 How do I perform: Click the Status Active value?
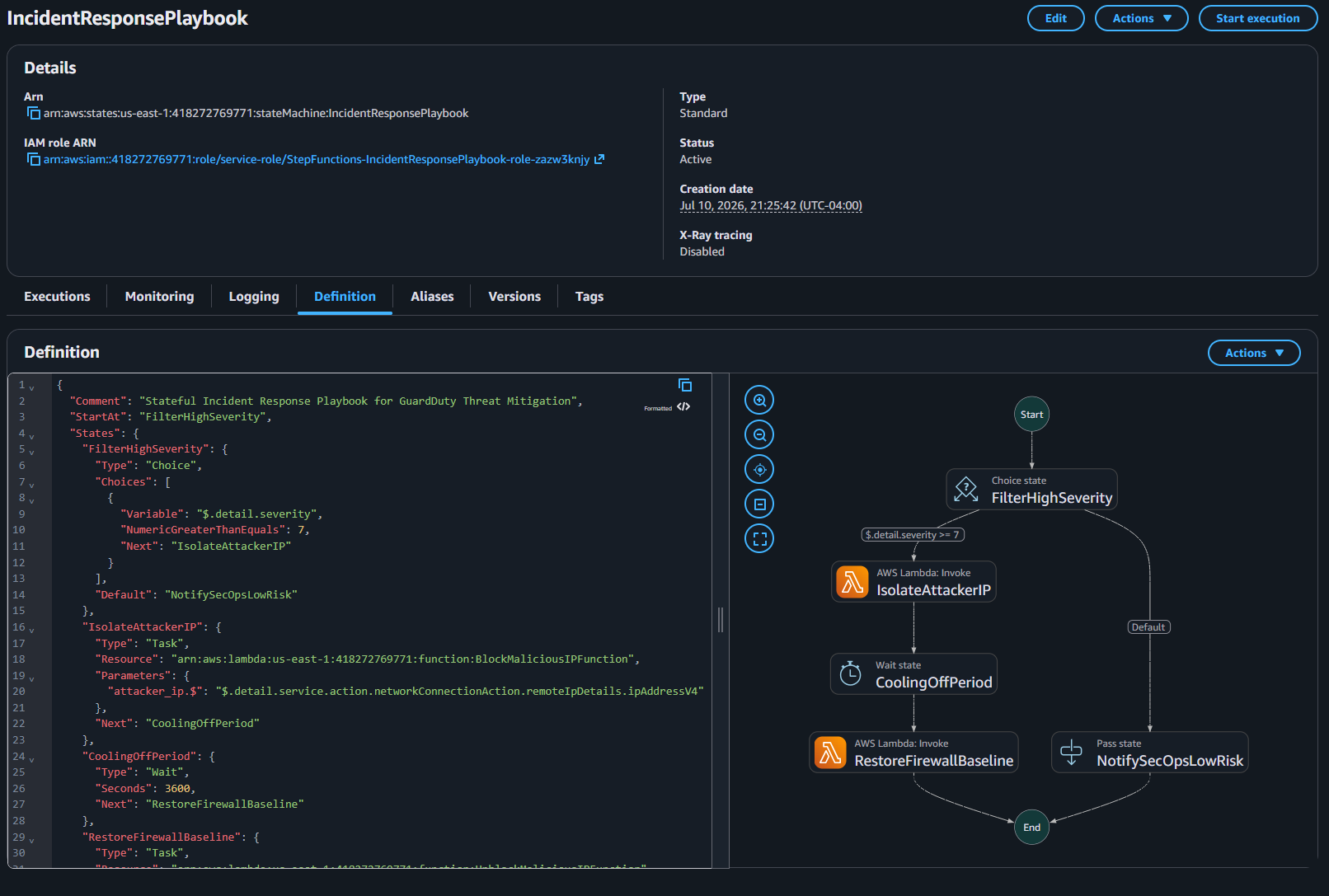coord(695,159)
